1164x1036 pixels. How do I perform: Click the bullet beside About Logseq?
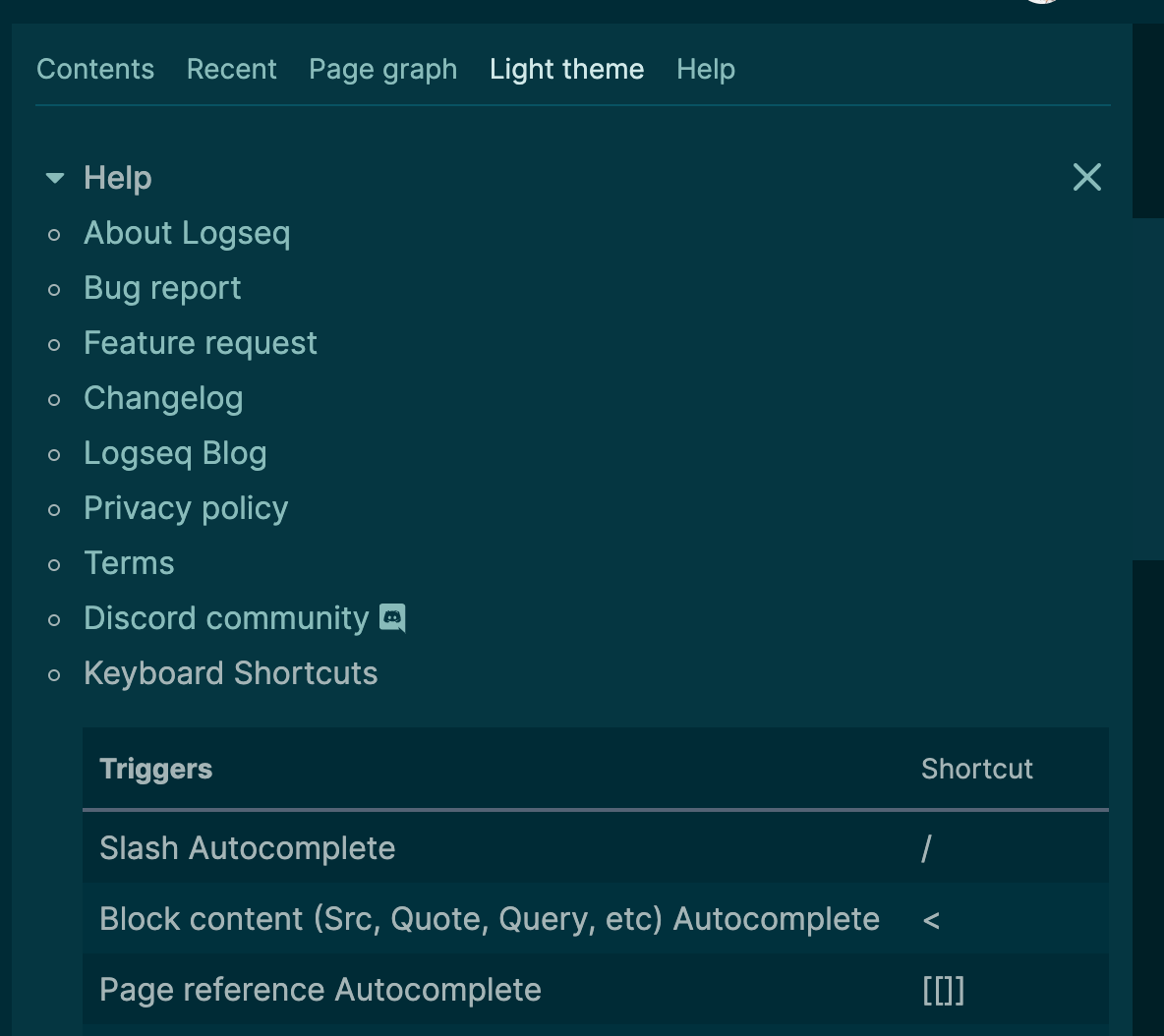click(54, 234)
